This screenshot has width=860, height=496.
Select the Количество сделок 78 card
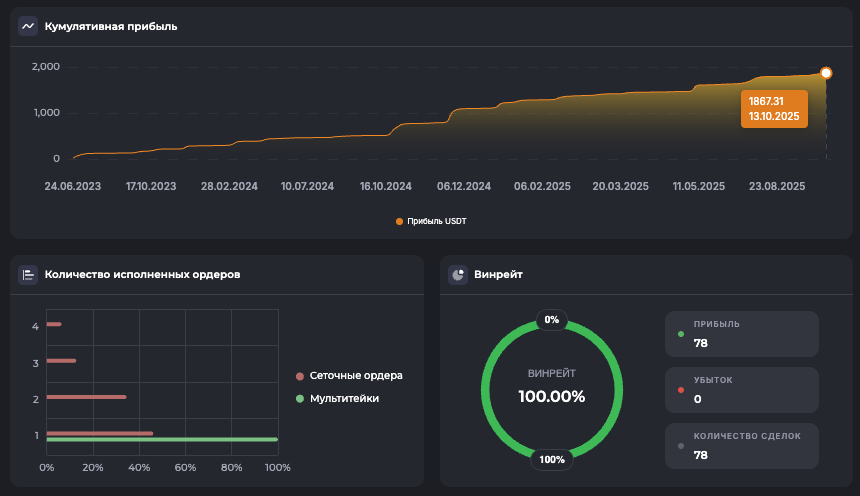pyautogui.click(x=741, y=446)
